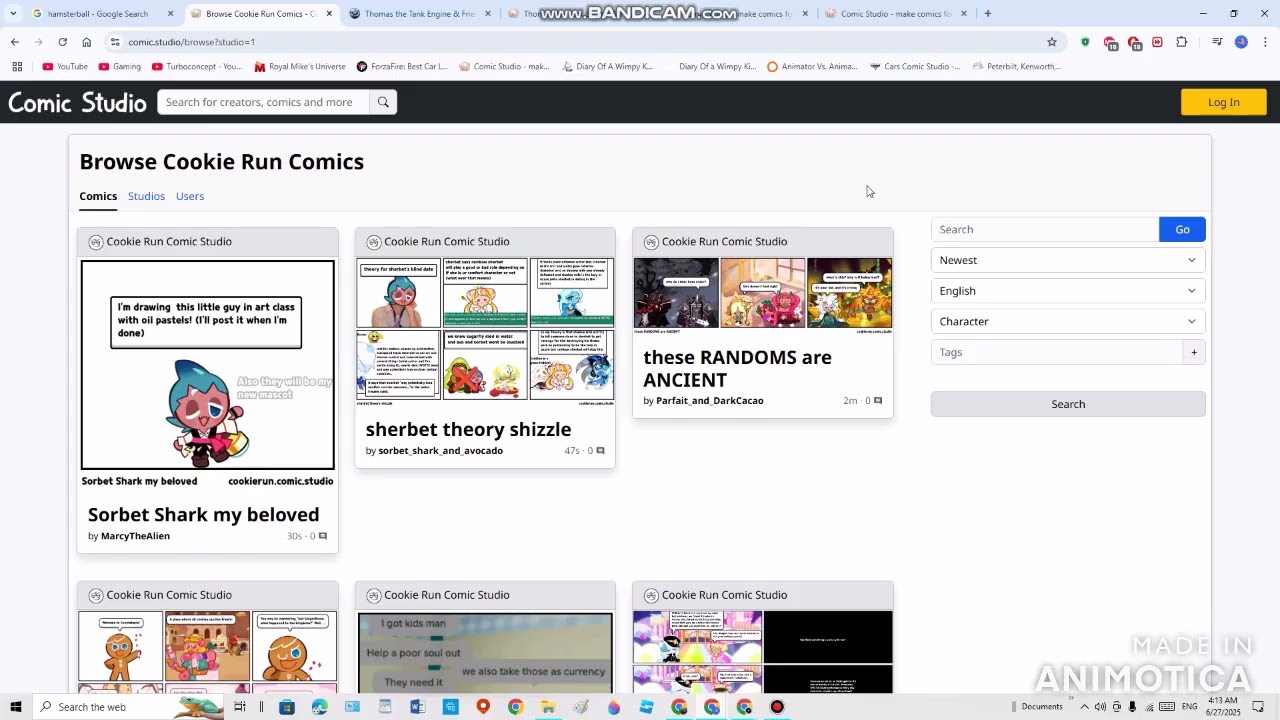Click the browser address bar URL
The width and height of the screenshot is (1280, 720).
coord(191,42)
